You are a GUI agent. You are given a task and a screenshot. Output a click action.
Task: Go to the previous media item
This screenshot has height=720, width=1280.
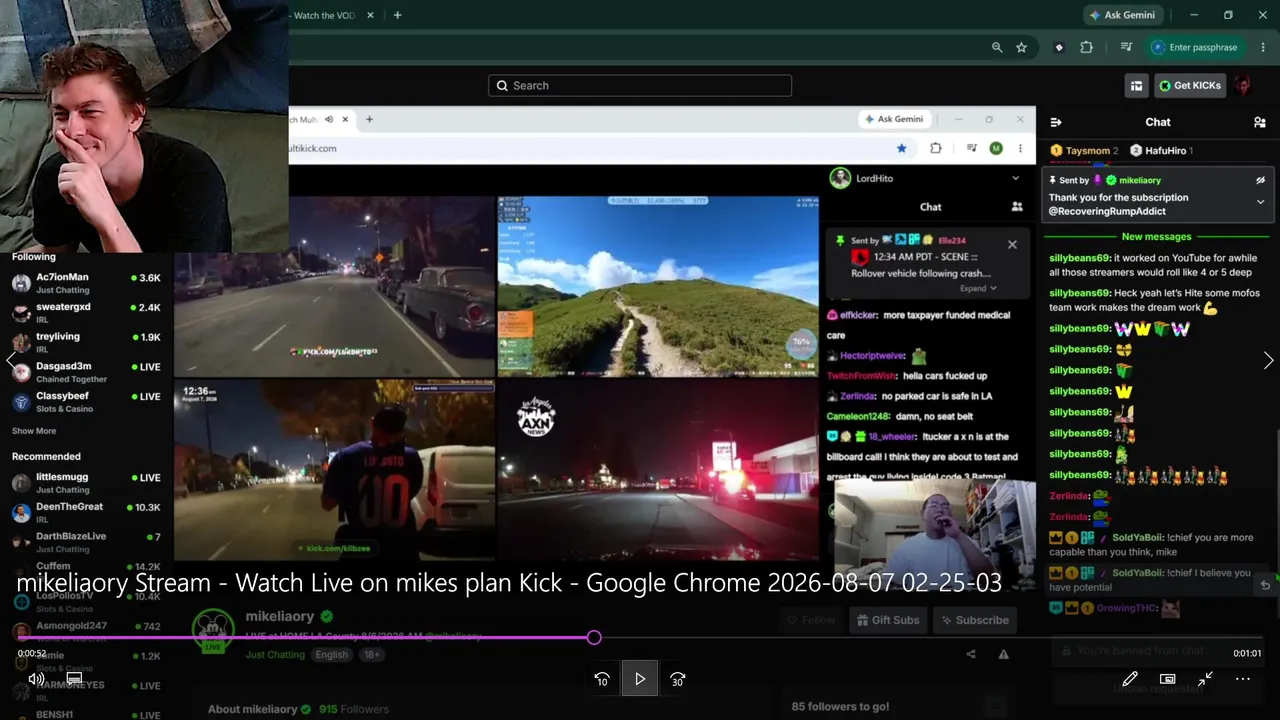click(11, 361)
